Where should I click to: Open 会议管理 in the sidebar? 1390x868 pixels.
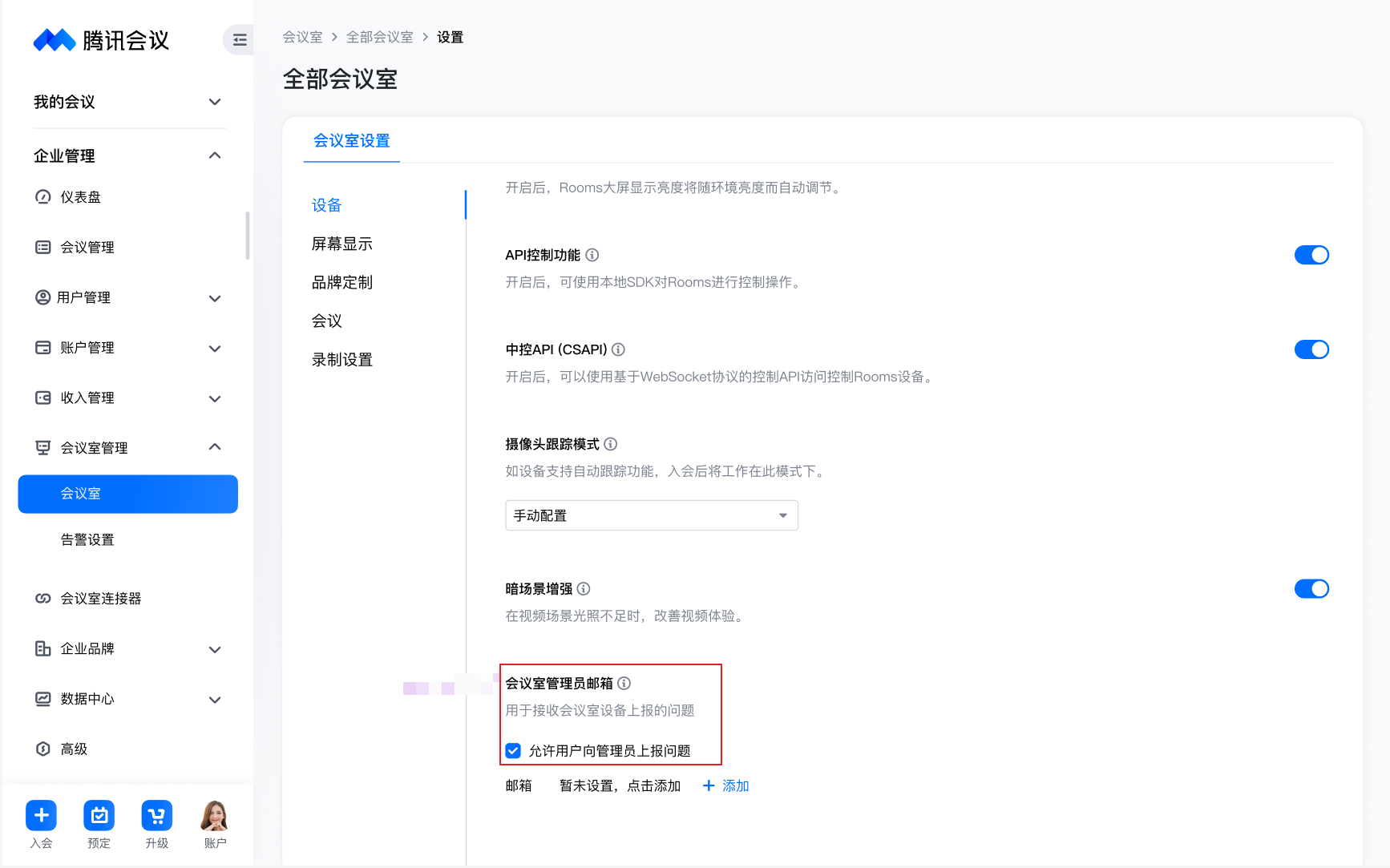tap(87, 248)
